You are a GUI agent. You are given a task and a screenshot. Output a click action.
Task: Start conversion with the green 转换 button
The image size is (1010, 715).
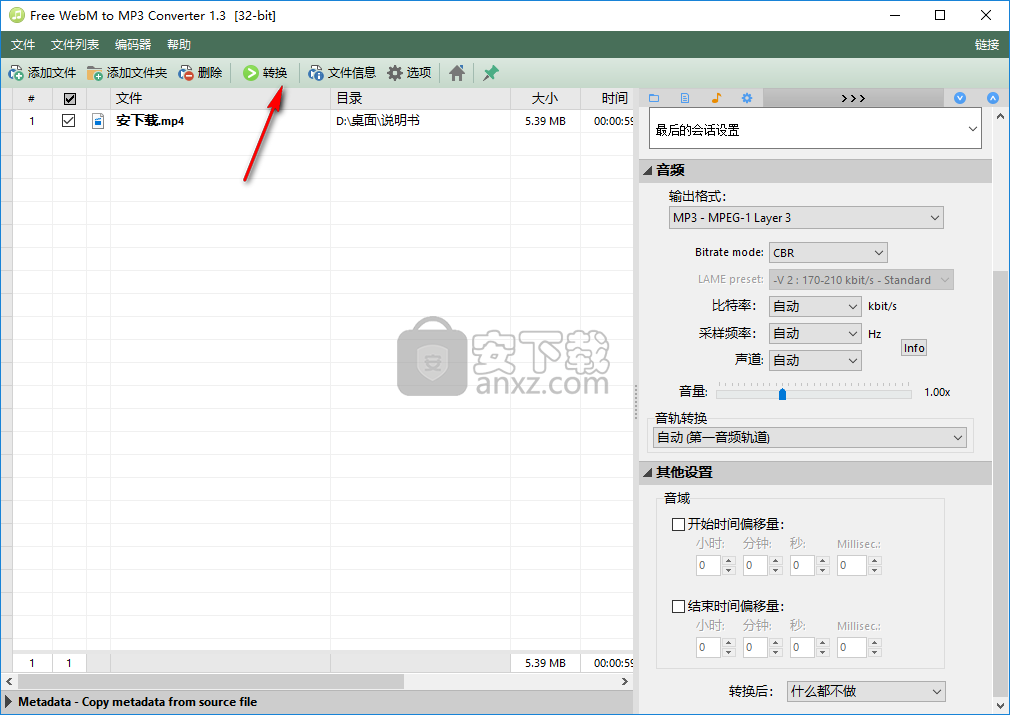click(265, 73)
